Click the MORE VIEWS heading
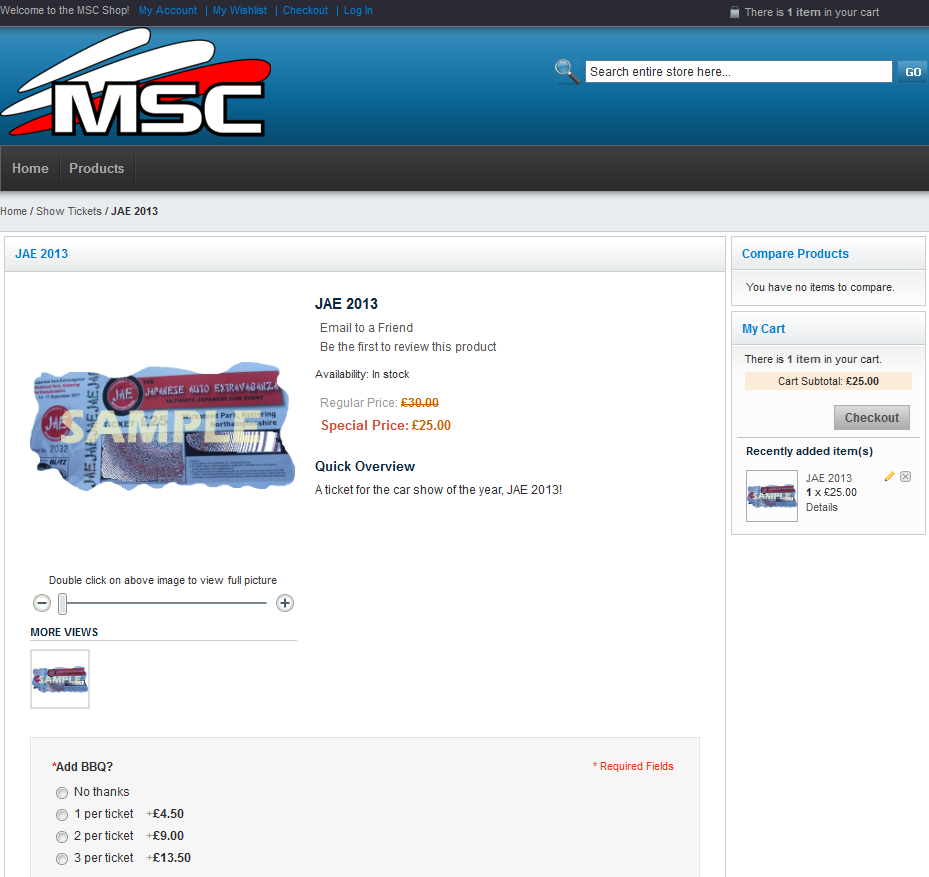929x877 pixels. click(64, 632)
